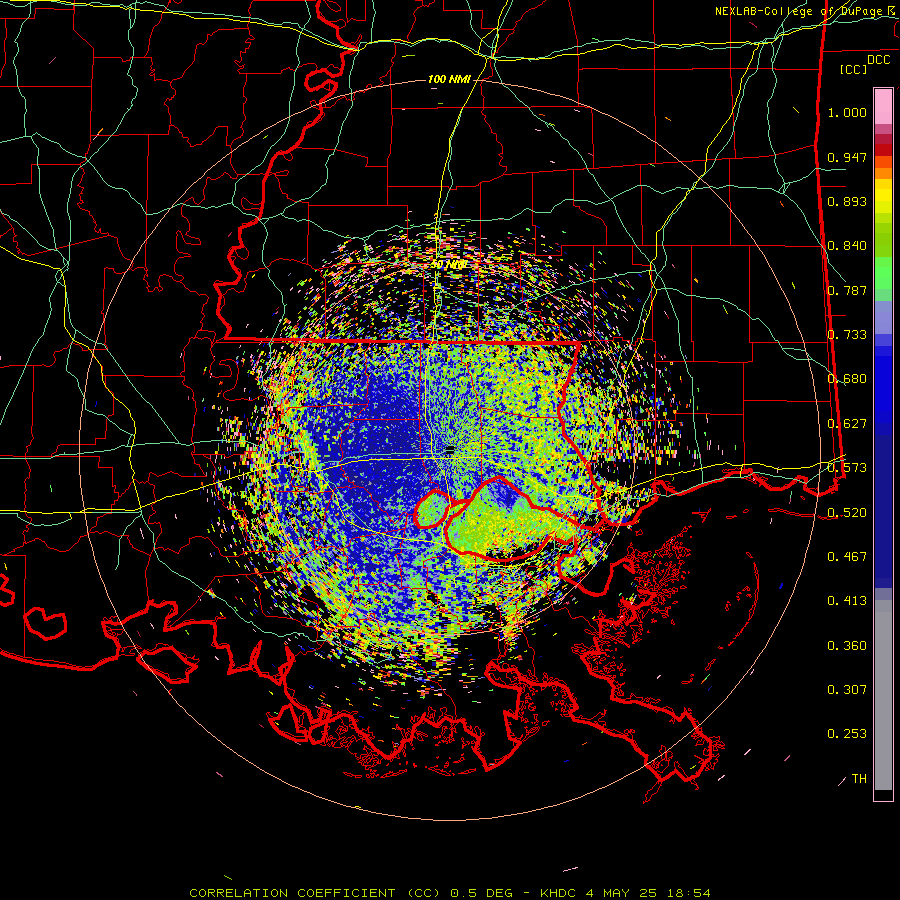
Task: Click the [CC] units label
Action: click(853, 69)
